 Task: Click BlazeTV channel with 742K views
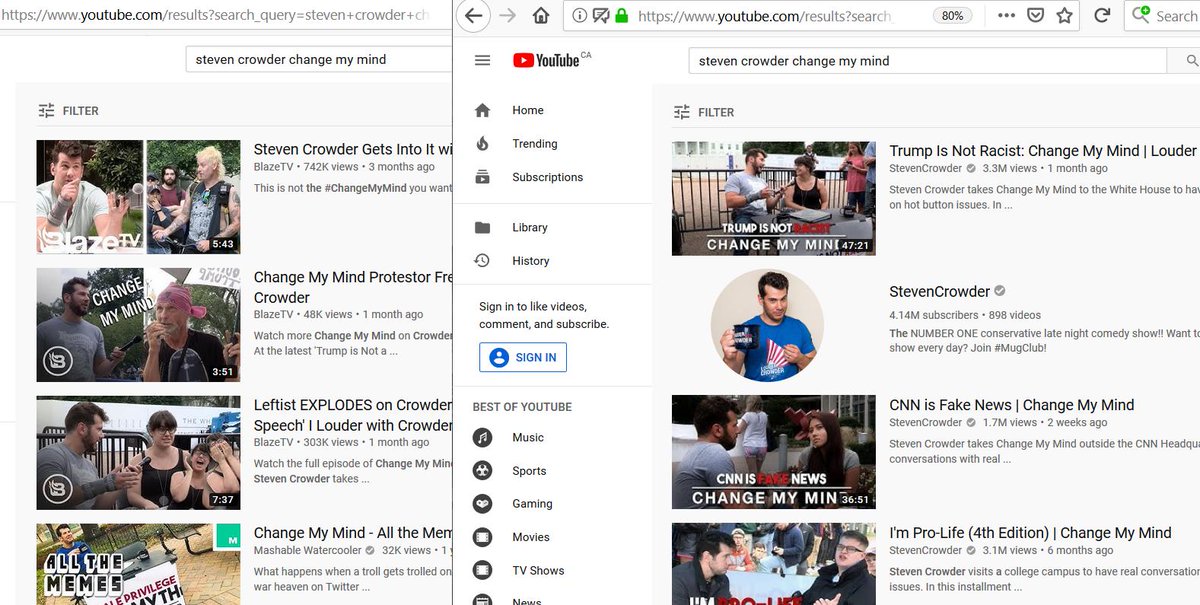click(273, 167)
